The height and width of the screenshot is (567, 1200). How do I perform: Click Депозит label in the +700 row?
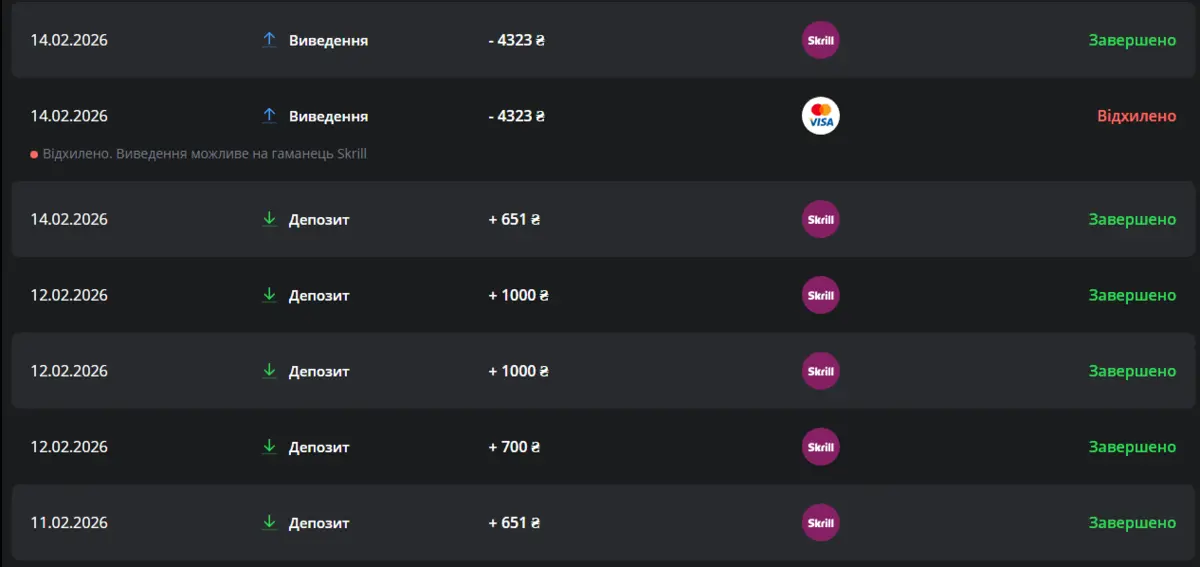pos(319,447)
